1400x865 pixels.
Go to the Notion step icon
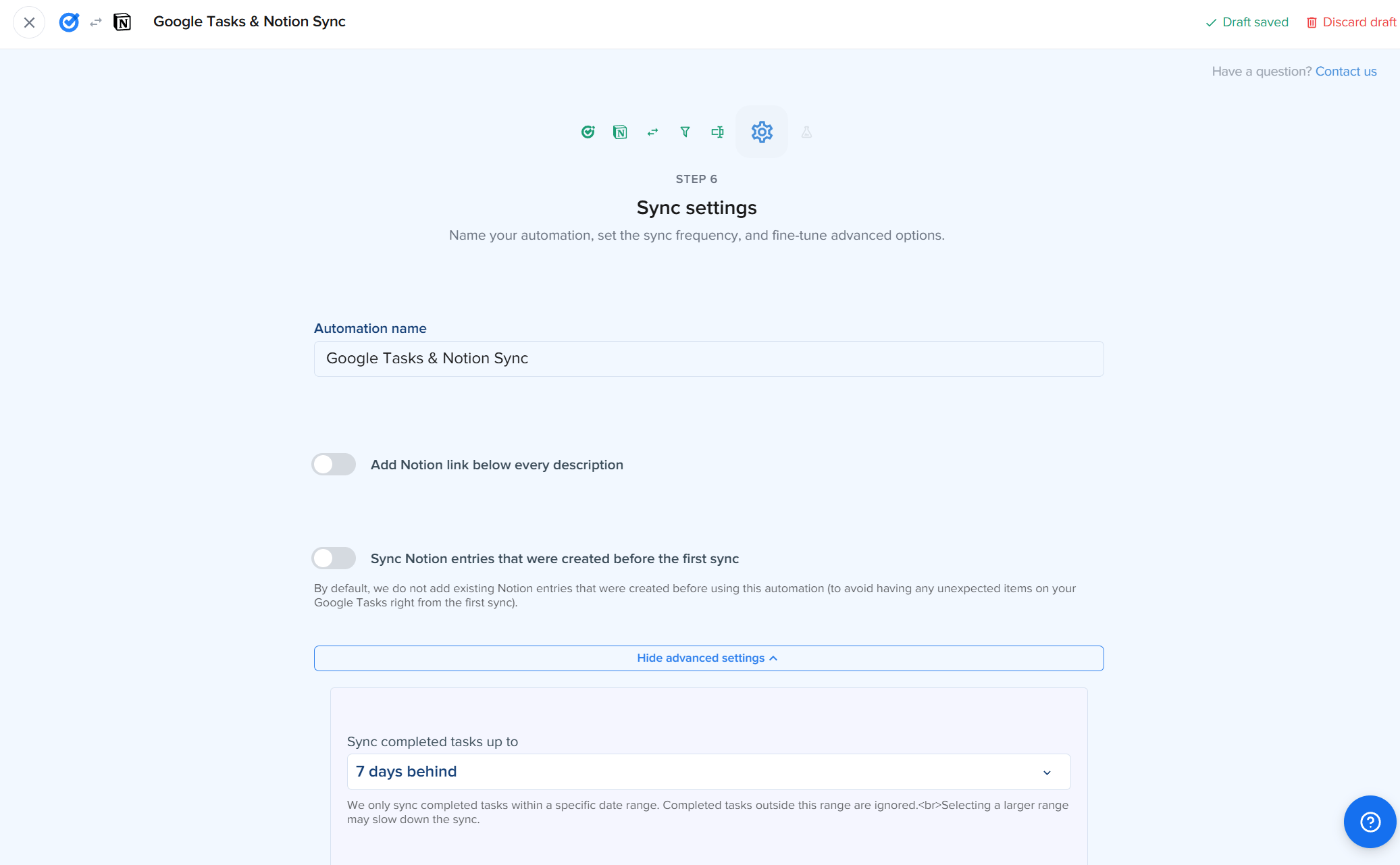[x=620, y=132]
